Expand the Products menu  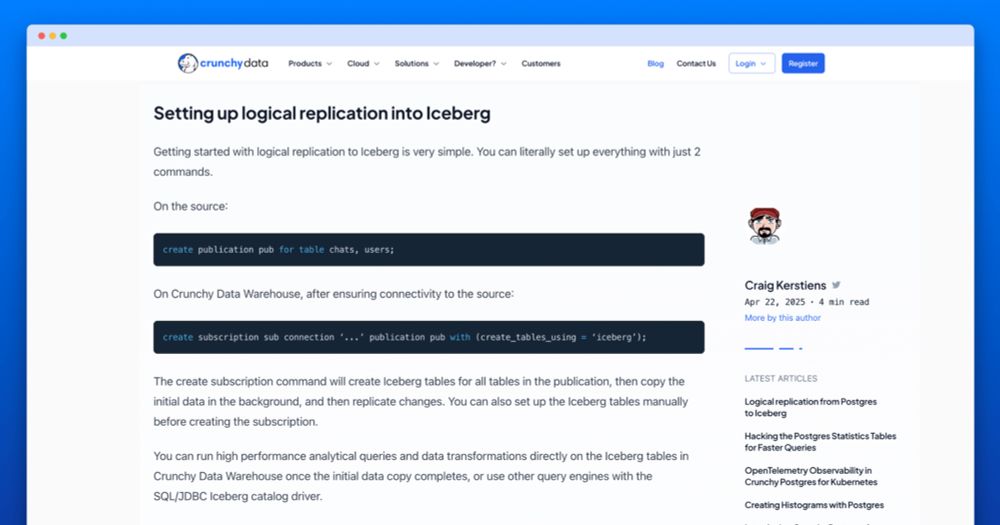[310, 64]
